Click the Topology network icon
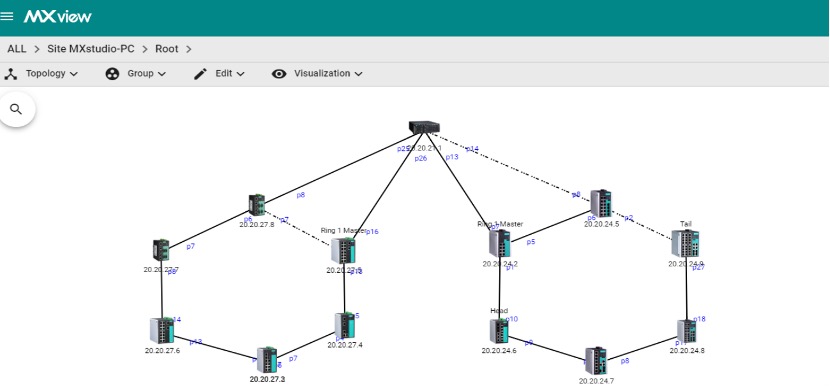 pyautogui.click(x=11, y=74)
